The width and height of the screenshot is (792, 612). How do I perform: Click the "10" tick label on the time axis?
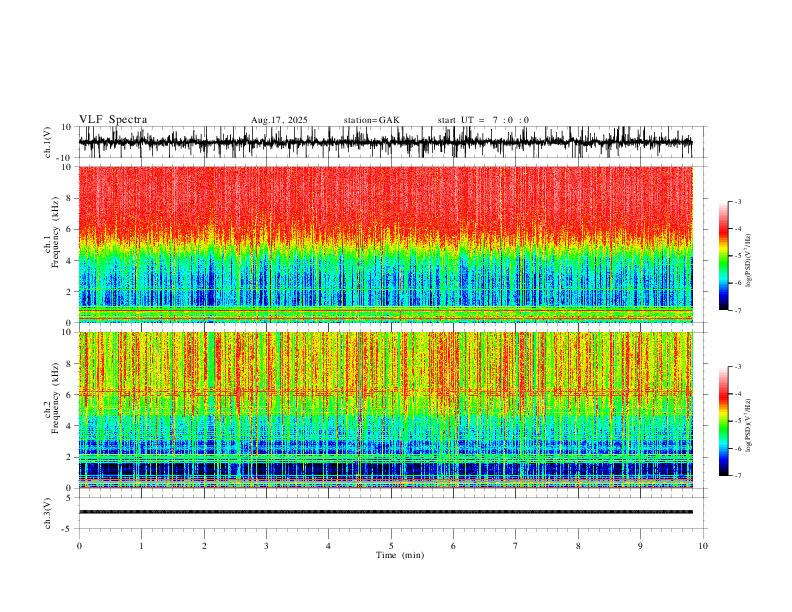click(703, 546)
